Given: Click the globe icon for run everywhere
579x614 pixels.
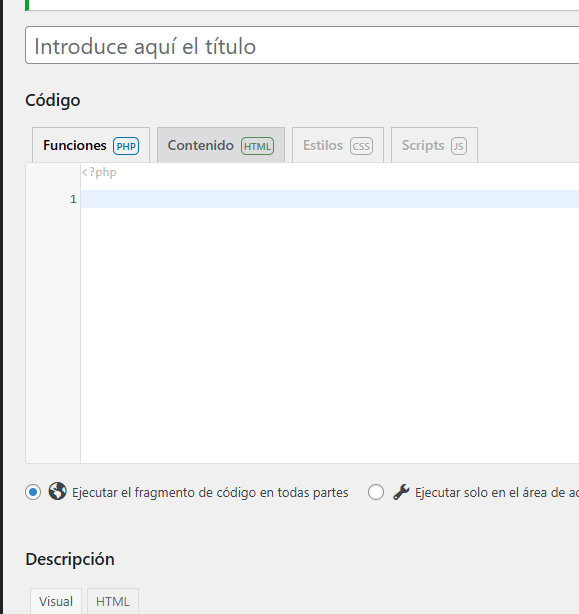Looking at the screenshot, I should [58, 491].
